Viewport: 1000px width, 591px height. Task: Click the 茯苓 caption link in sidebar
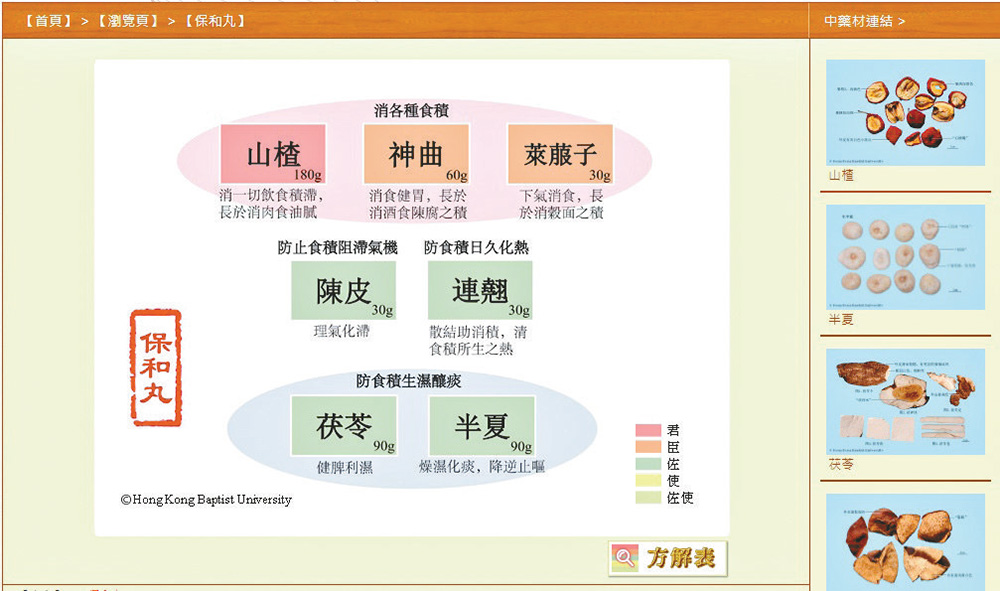[841, 465]
